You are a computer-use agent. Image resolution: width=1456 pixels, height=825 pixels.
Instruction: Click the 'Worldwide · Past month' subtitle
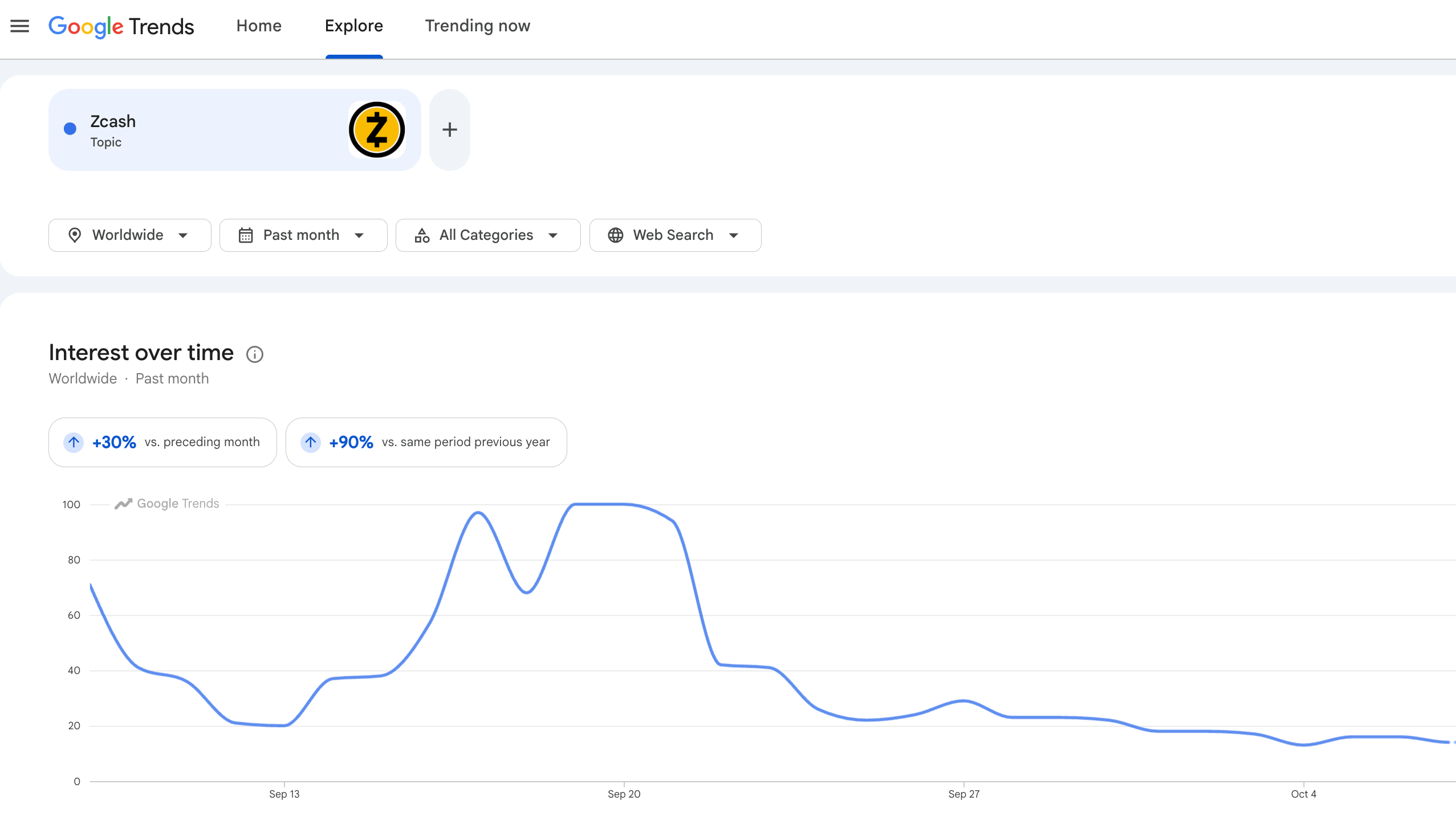pos(129,379)
